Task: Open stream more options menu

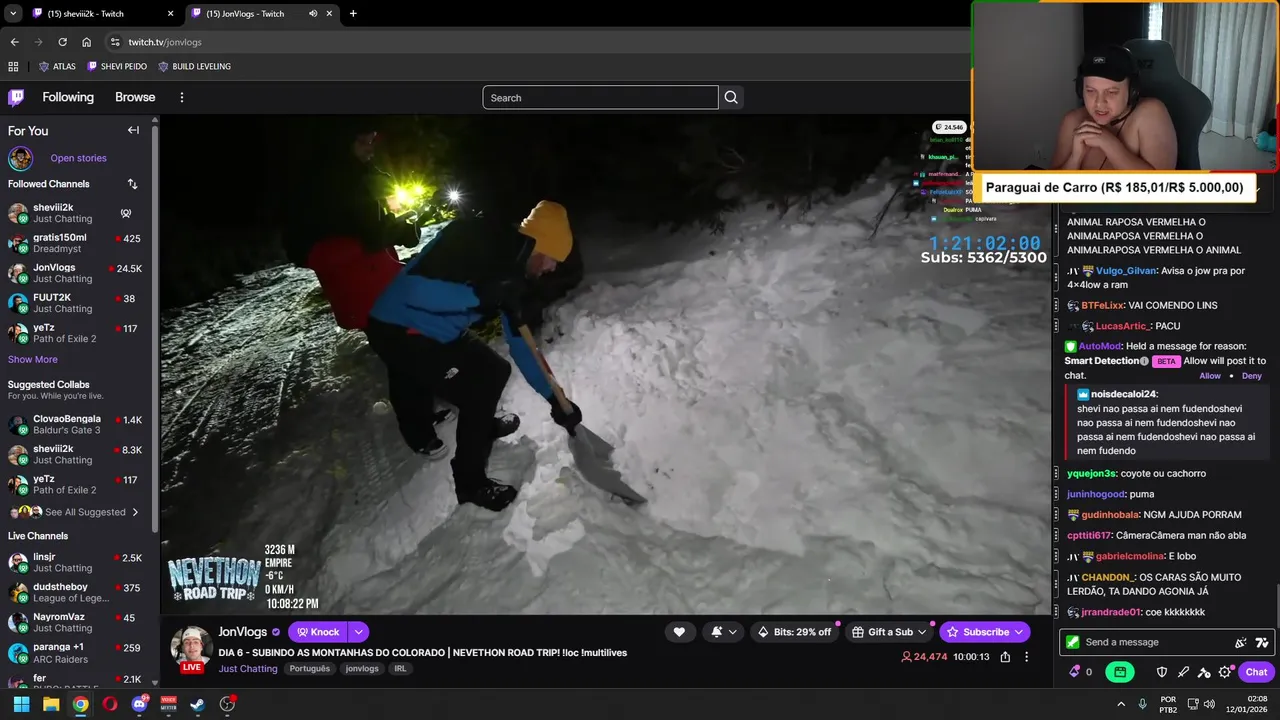Action: point(1026,657)
